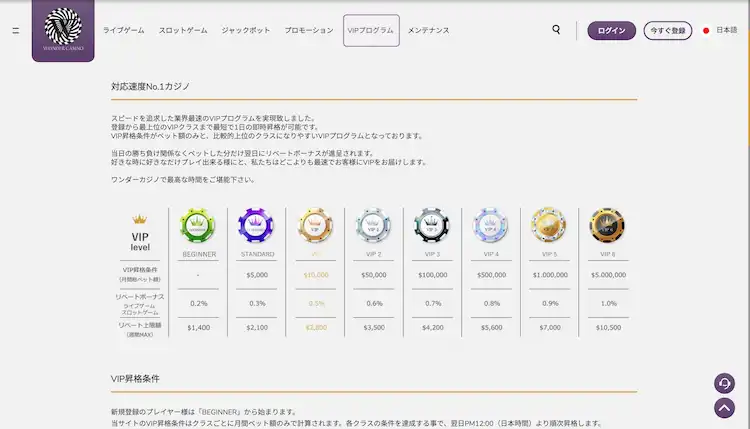Click the リベートボーナス row label
Viewport: 750px width, 429px height.
(140, 297)
